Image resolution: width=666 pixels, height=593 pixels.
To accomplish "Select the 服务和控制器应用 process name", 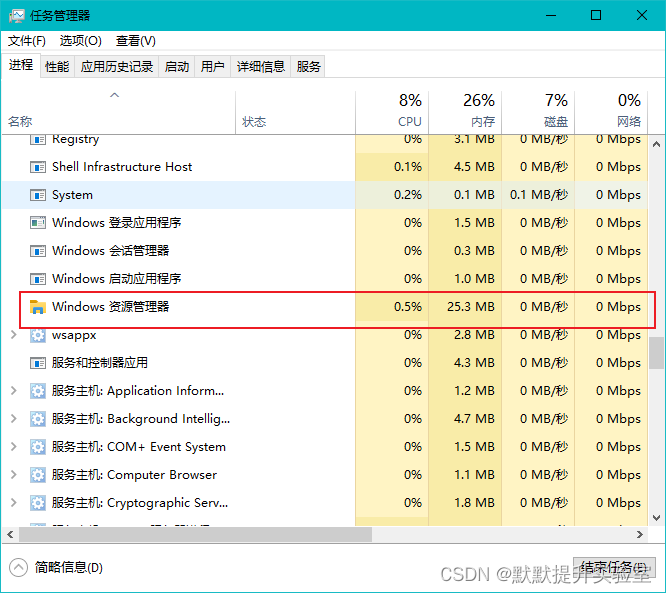I will 100,363.
